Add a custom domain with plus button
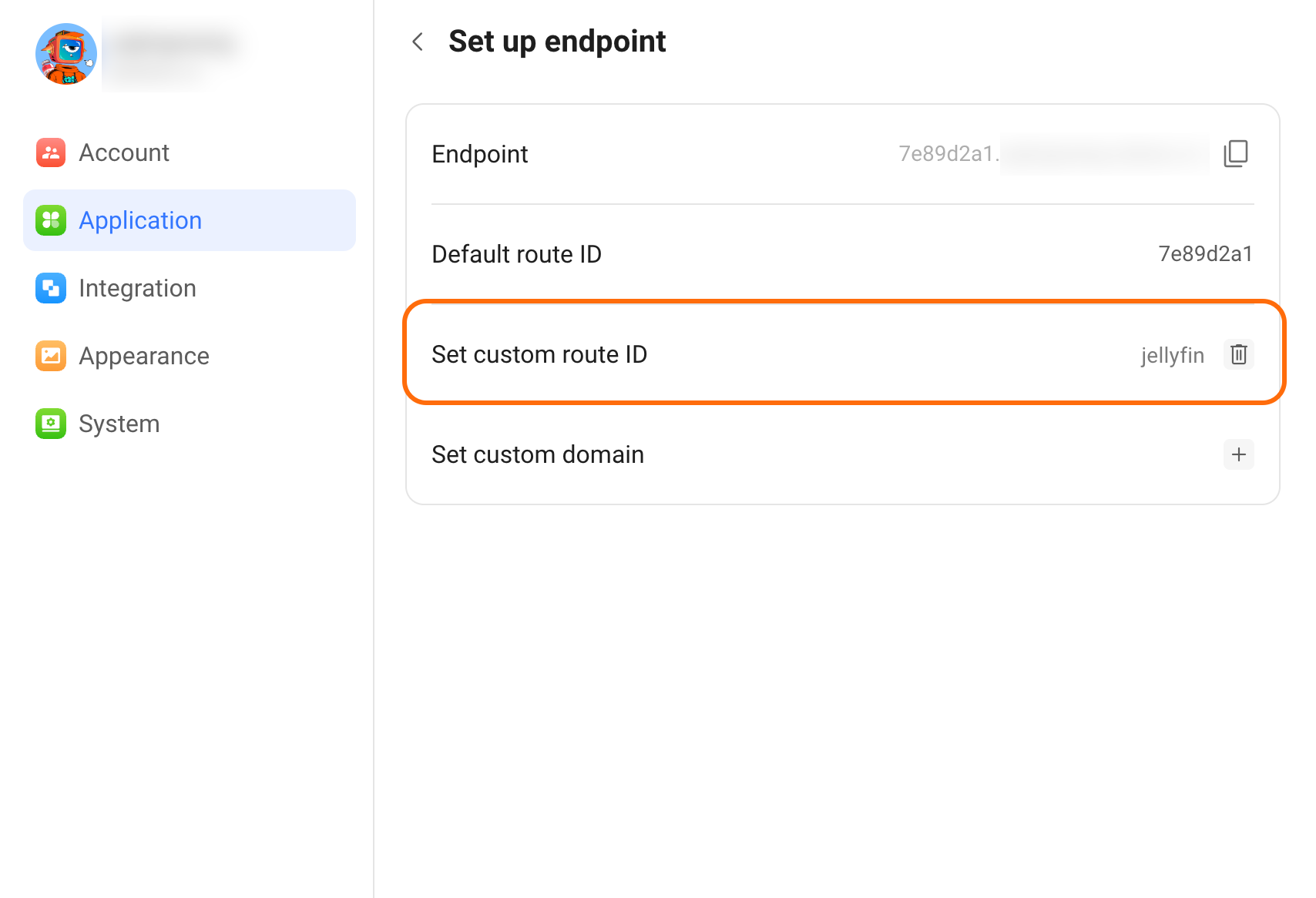The height and width of the screenshot is (898, 1316). coord(1239,454)
